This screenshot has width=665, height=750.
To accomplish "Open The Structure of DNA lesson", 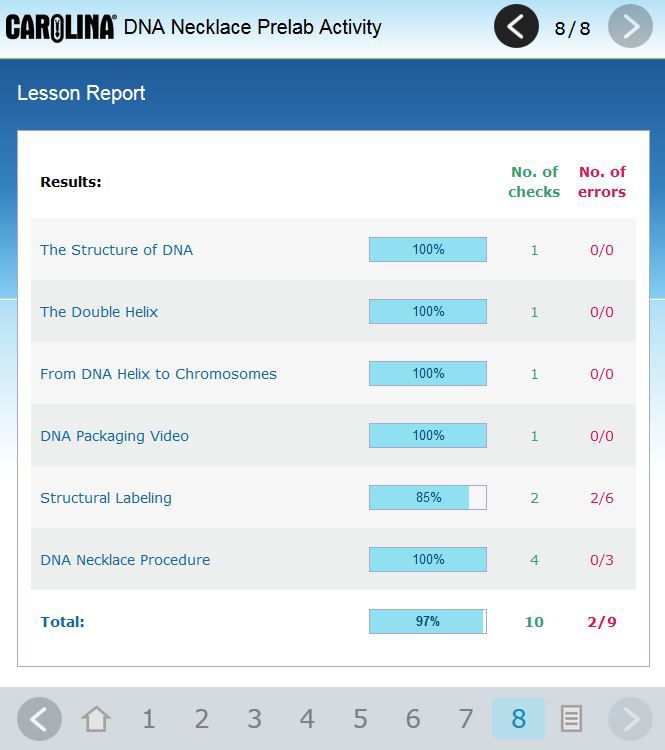I will pyautogui.click(x=116, y=250).
